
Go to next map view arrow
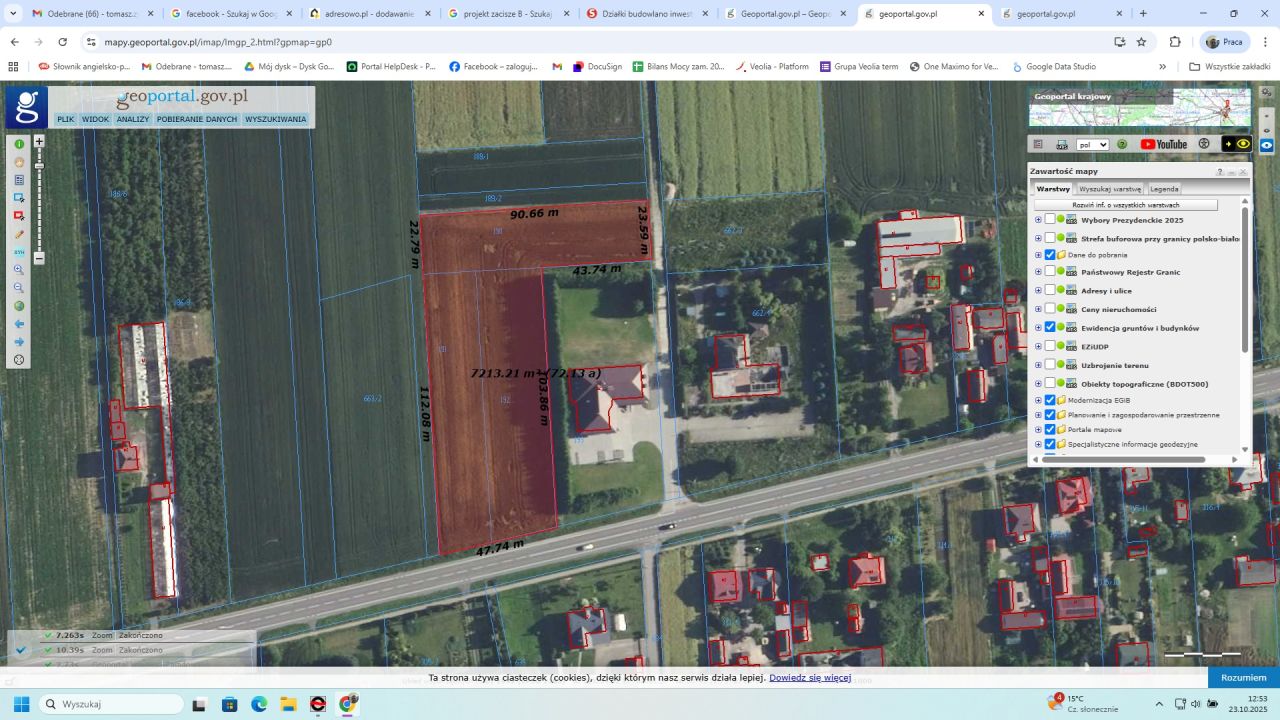pos(19,342)
